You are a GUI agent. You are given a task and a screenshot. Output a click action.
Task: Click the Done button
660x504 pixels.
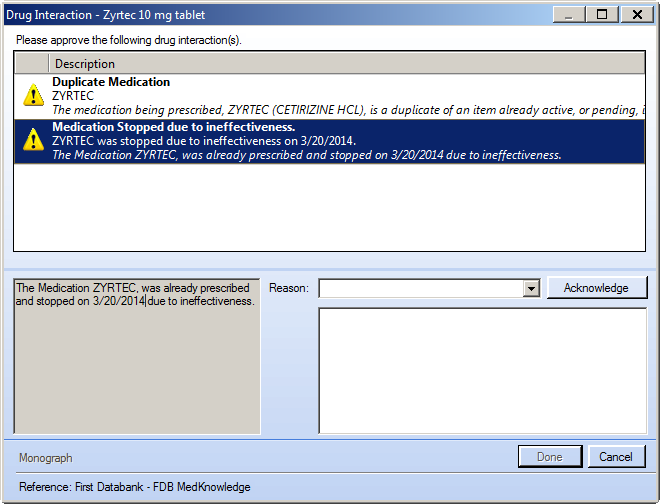click(x=550, y=457)
